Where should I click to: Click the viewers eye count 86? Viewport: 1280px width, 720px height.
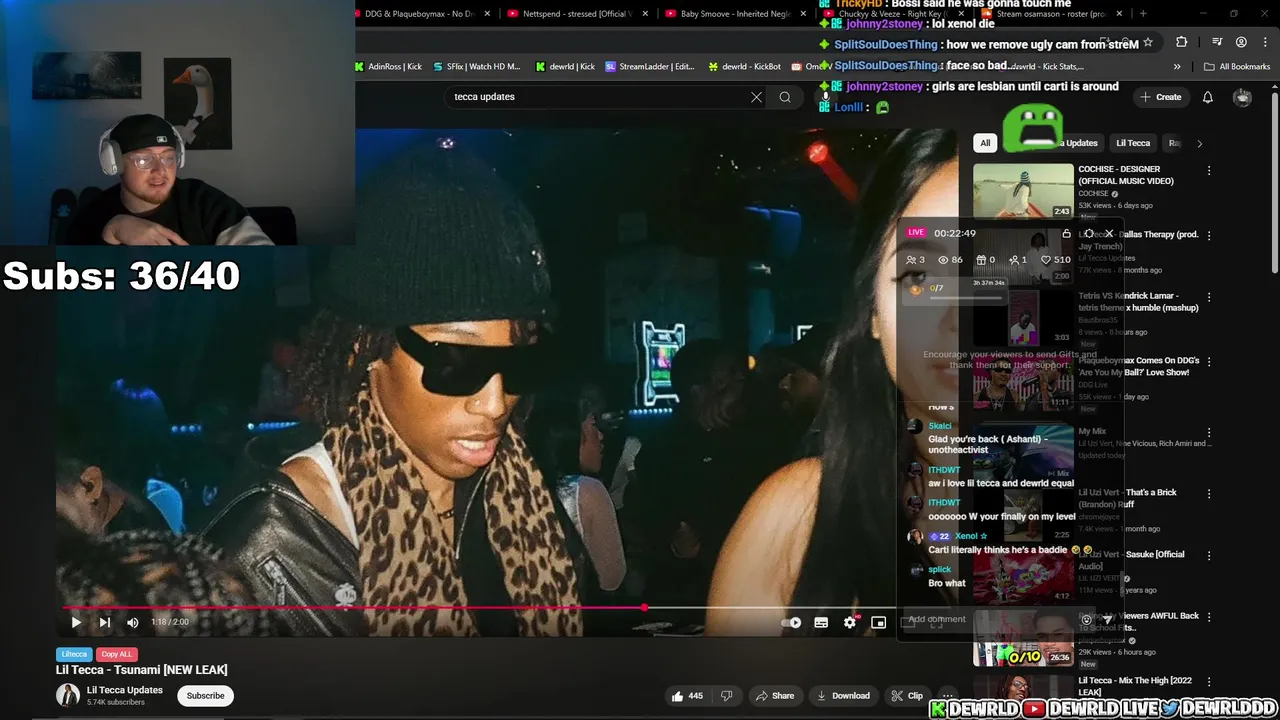coord(951,260)
